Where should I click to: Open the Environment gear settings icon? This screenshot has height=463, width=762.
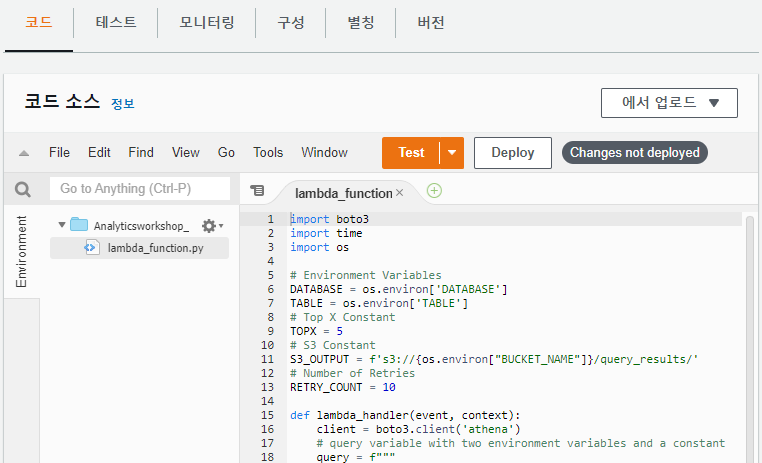click(212, 226)
